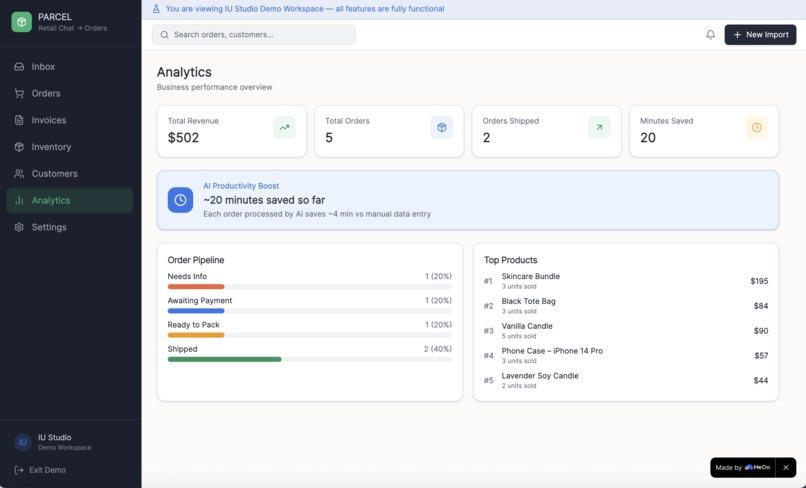Click the Orders Shipped value 2
The width and height of the screenshot is (806, 488).
[486, 137]
